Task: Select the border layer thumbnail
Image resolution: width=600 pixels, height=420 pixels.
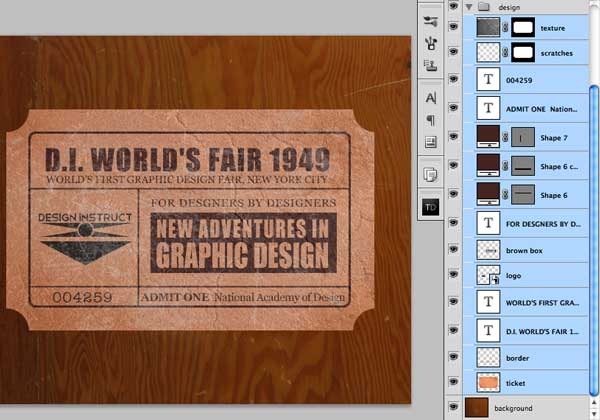Action: (x=488, y=357)
